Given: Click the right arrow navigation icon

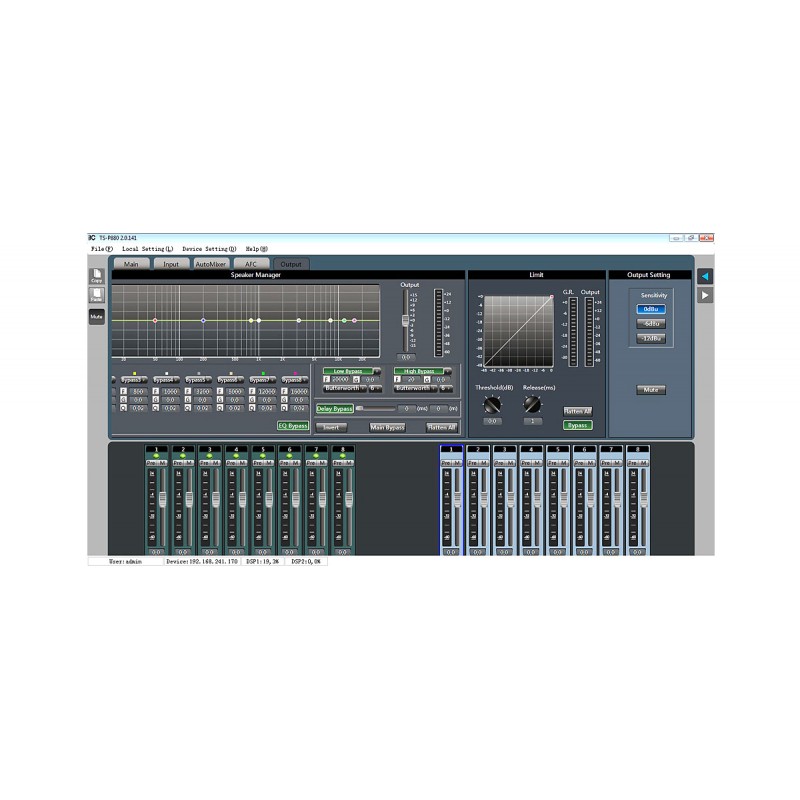Looking at the screenshot, I should click(704, 296).
